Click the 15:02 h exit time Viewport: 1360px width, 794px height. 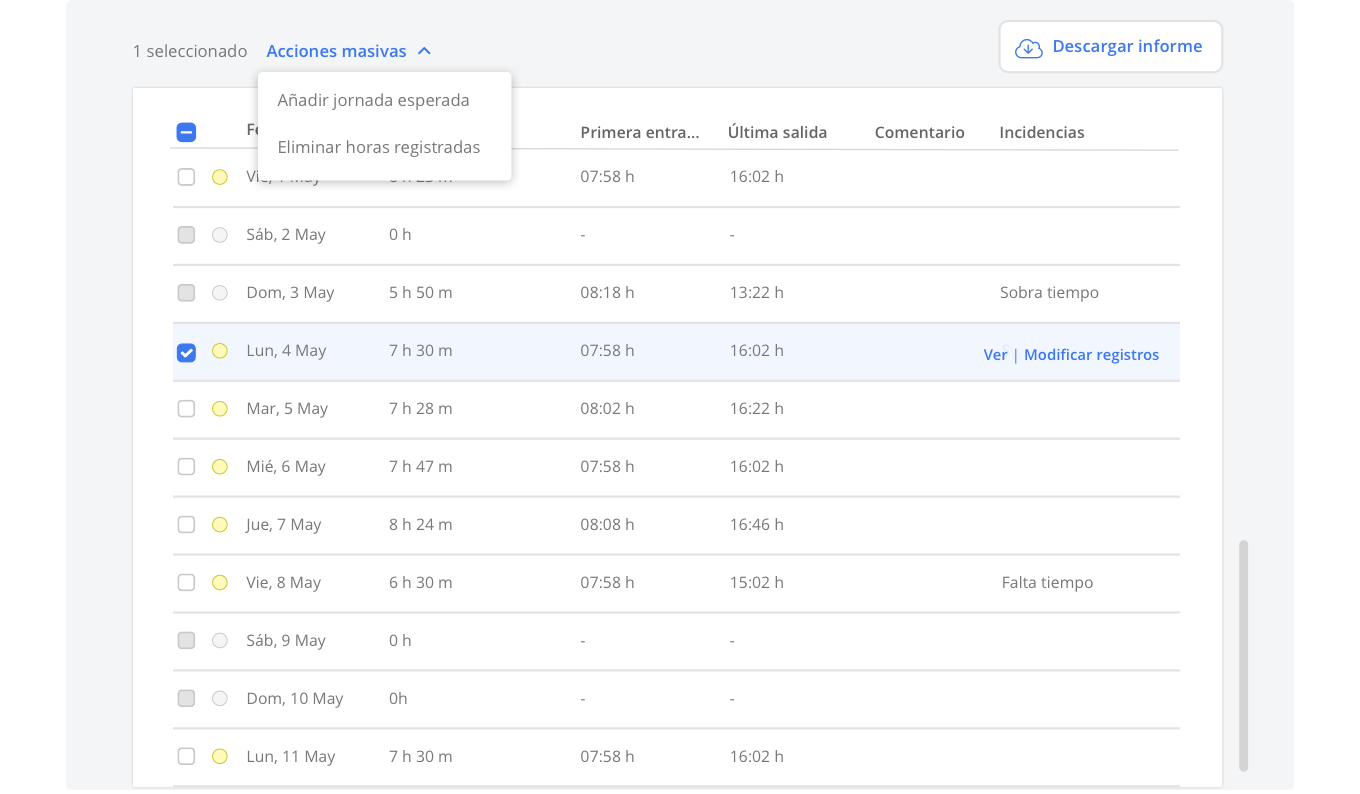point(757,583)
